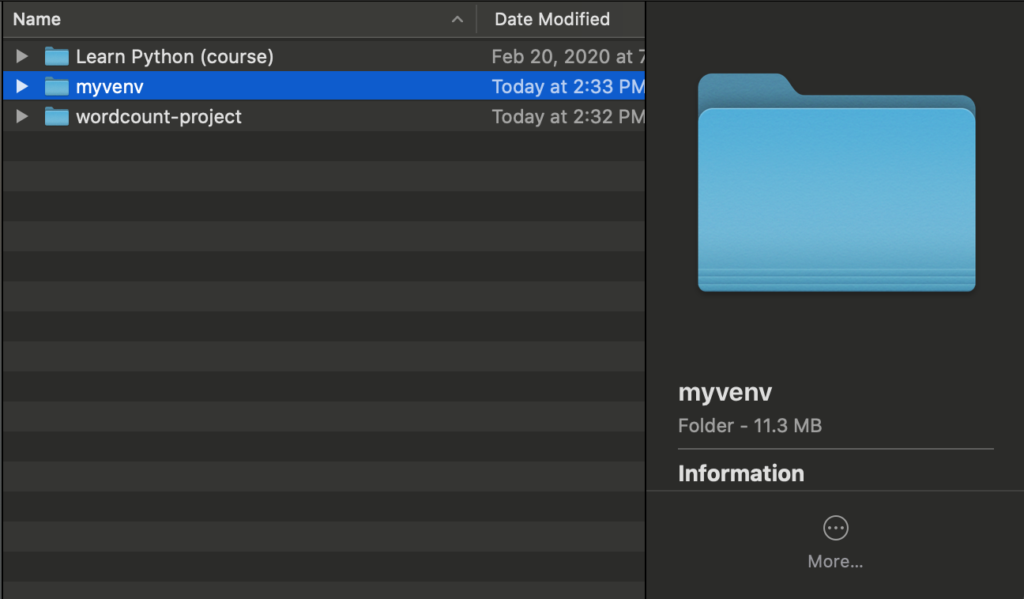
Task: Click the More... label in preview pane
Action: 835,561
